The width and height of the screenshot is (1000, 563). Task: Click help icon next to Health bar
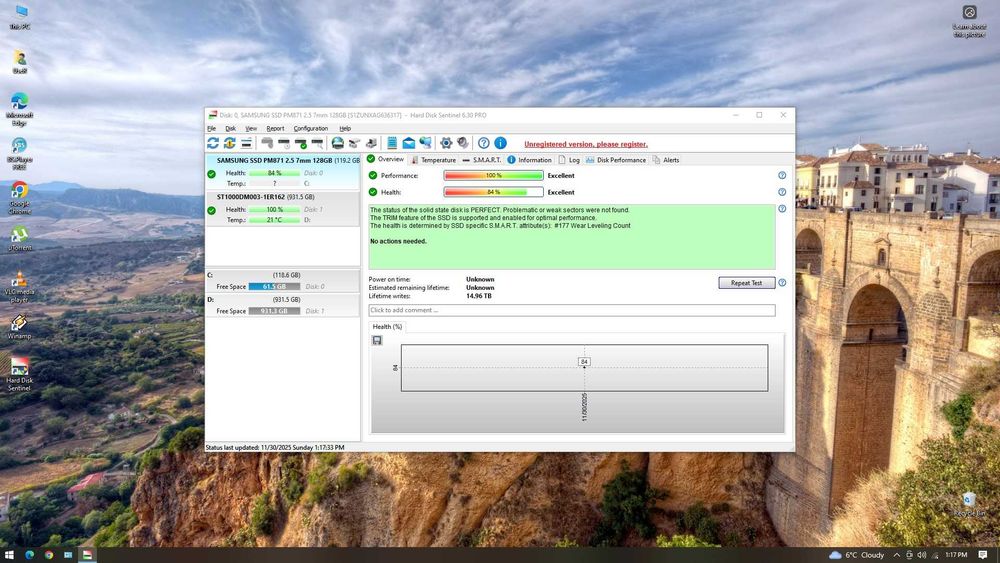(x=782, y=192)
